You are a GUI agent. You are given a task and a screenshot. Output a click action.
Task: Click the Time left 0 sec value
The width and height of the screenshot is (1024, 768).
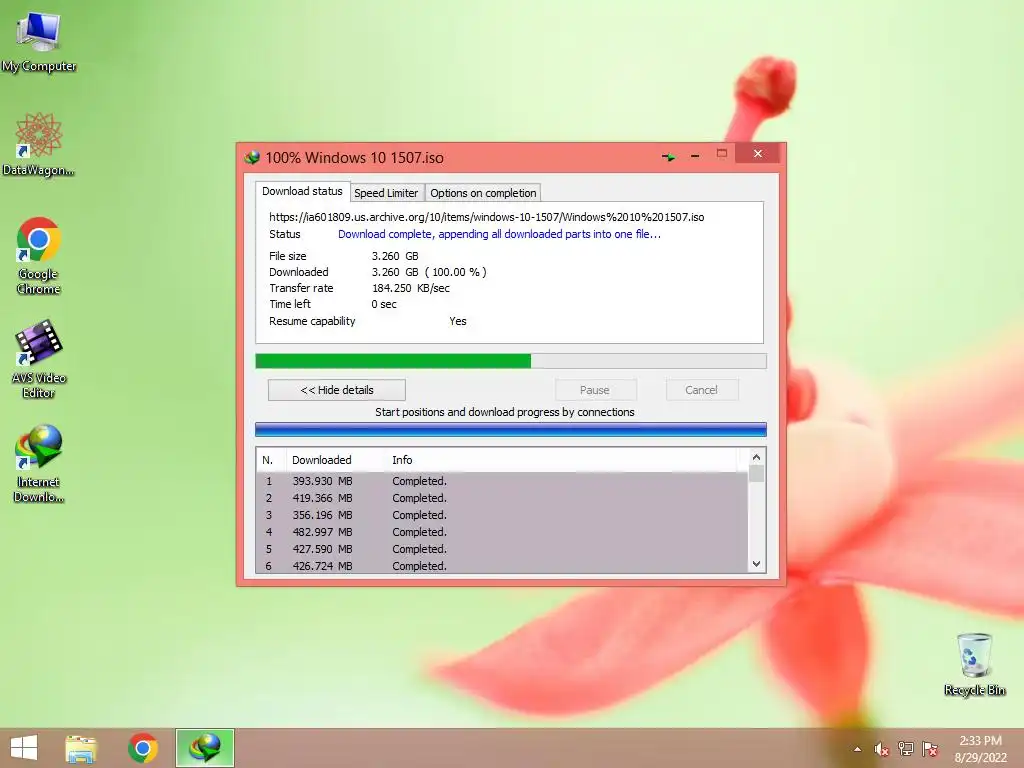(384, 304)
